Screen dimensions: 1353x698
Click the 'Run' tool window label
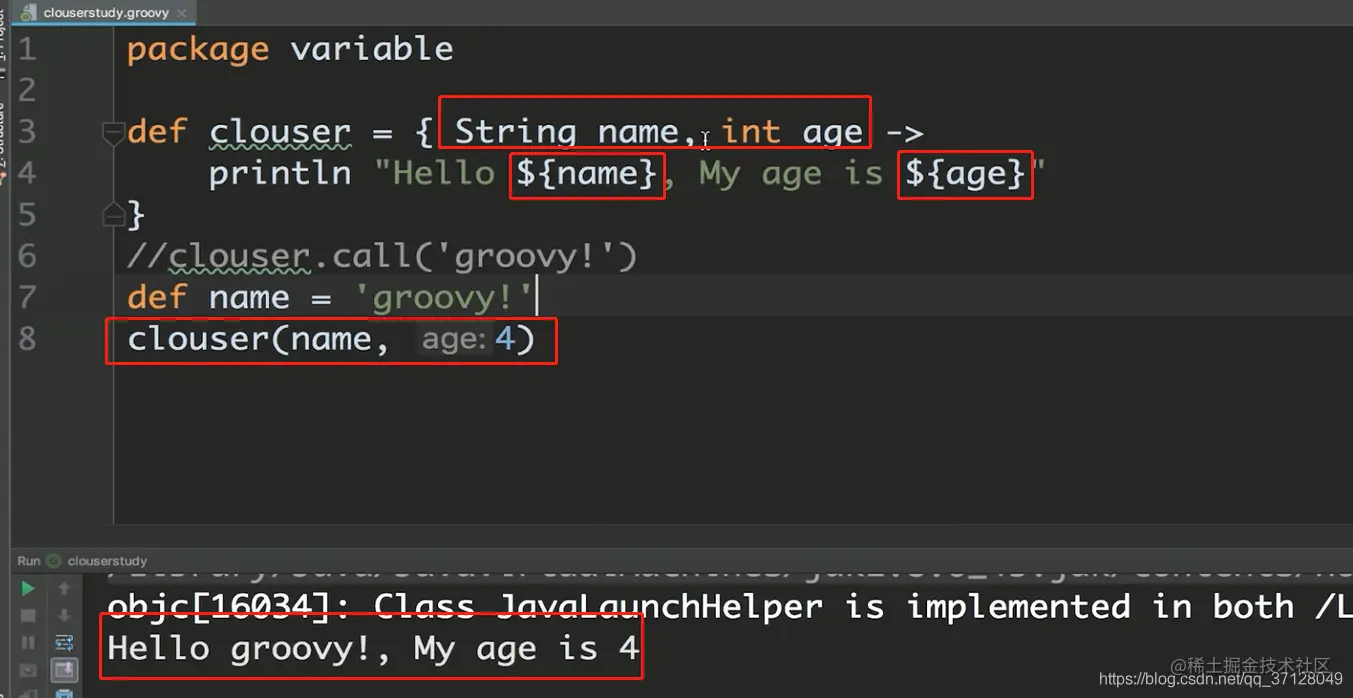coord(28,561)
